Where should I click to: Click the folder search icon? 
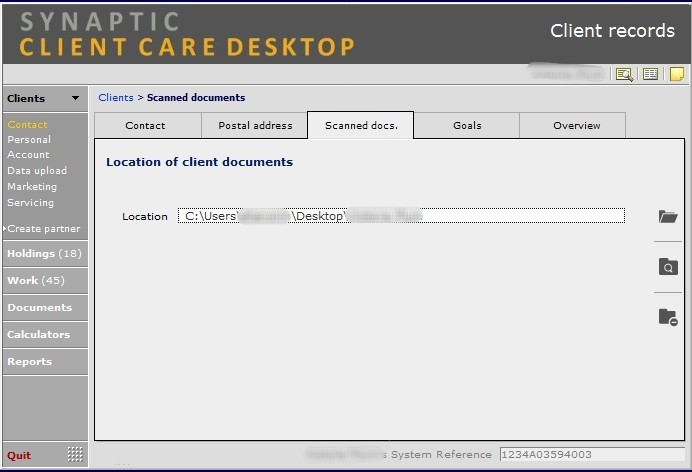point(668,266)
